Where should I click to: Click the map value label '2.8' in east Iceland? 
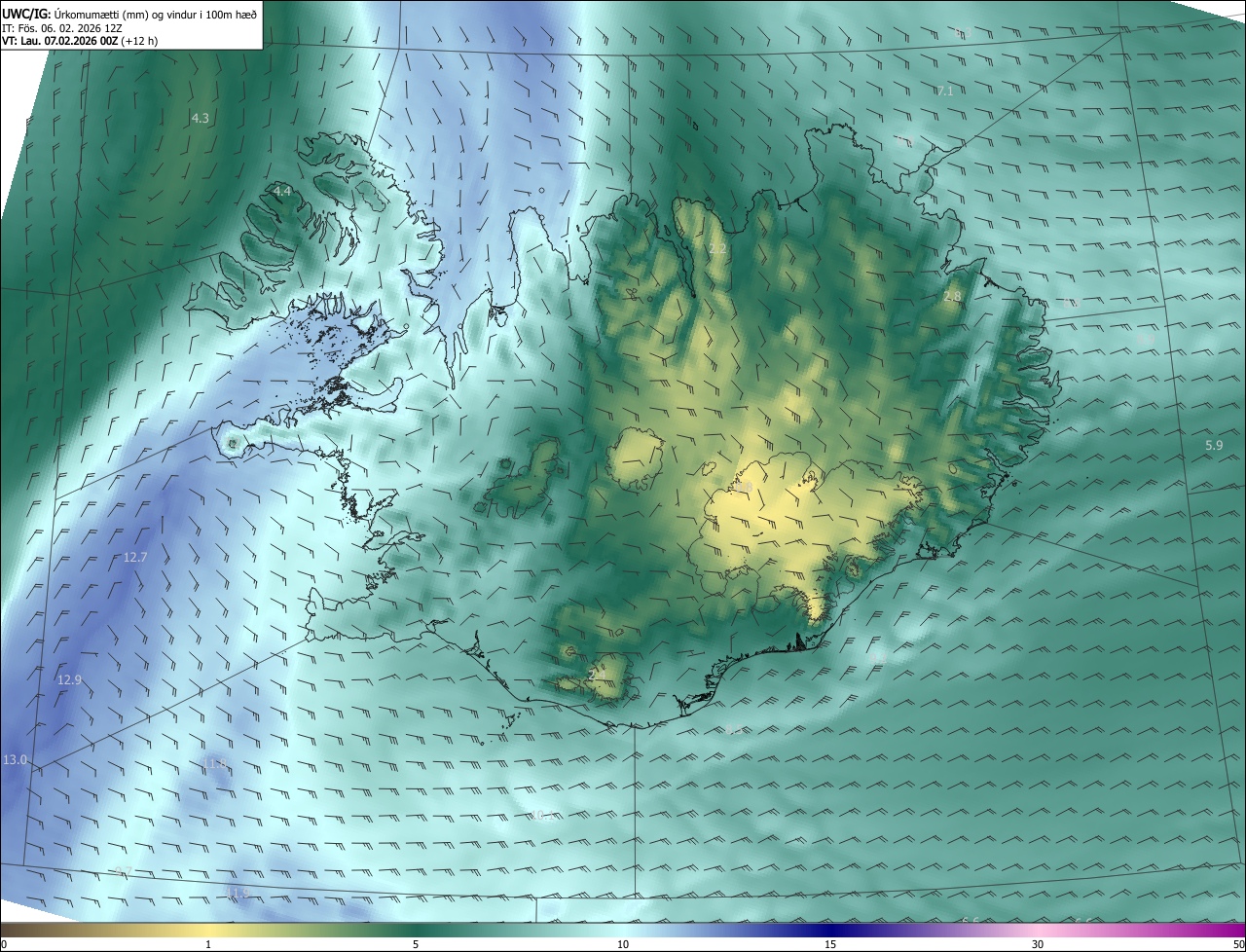pyautogui.click(x=952, y=296)
